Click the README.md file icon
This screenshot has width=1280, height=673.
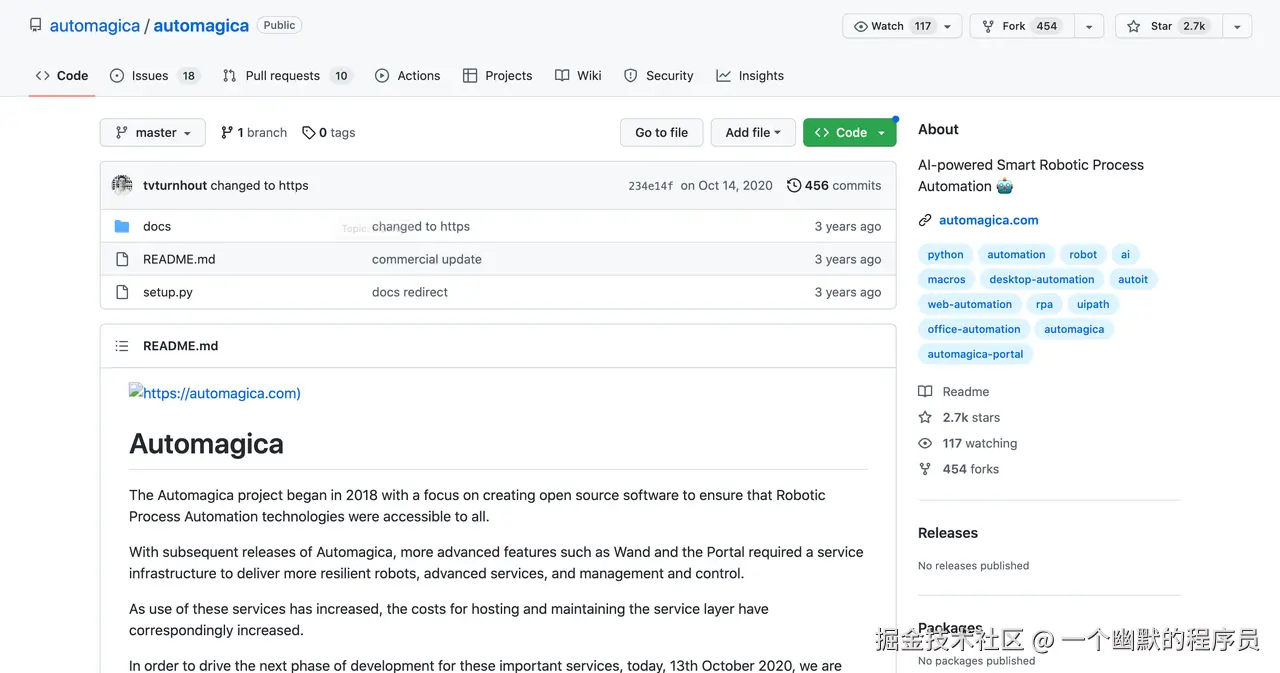[122, 259]
